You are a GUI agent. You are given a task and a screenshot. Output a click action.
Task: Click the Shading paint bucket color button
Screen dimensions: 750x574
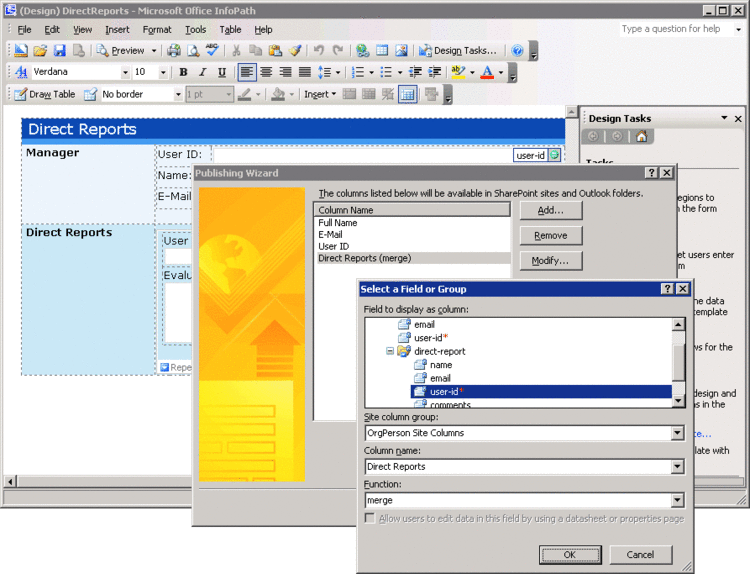pos(278,94)
